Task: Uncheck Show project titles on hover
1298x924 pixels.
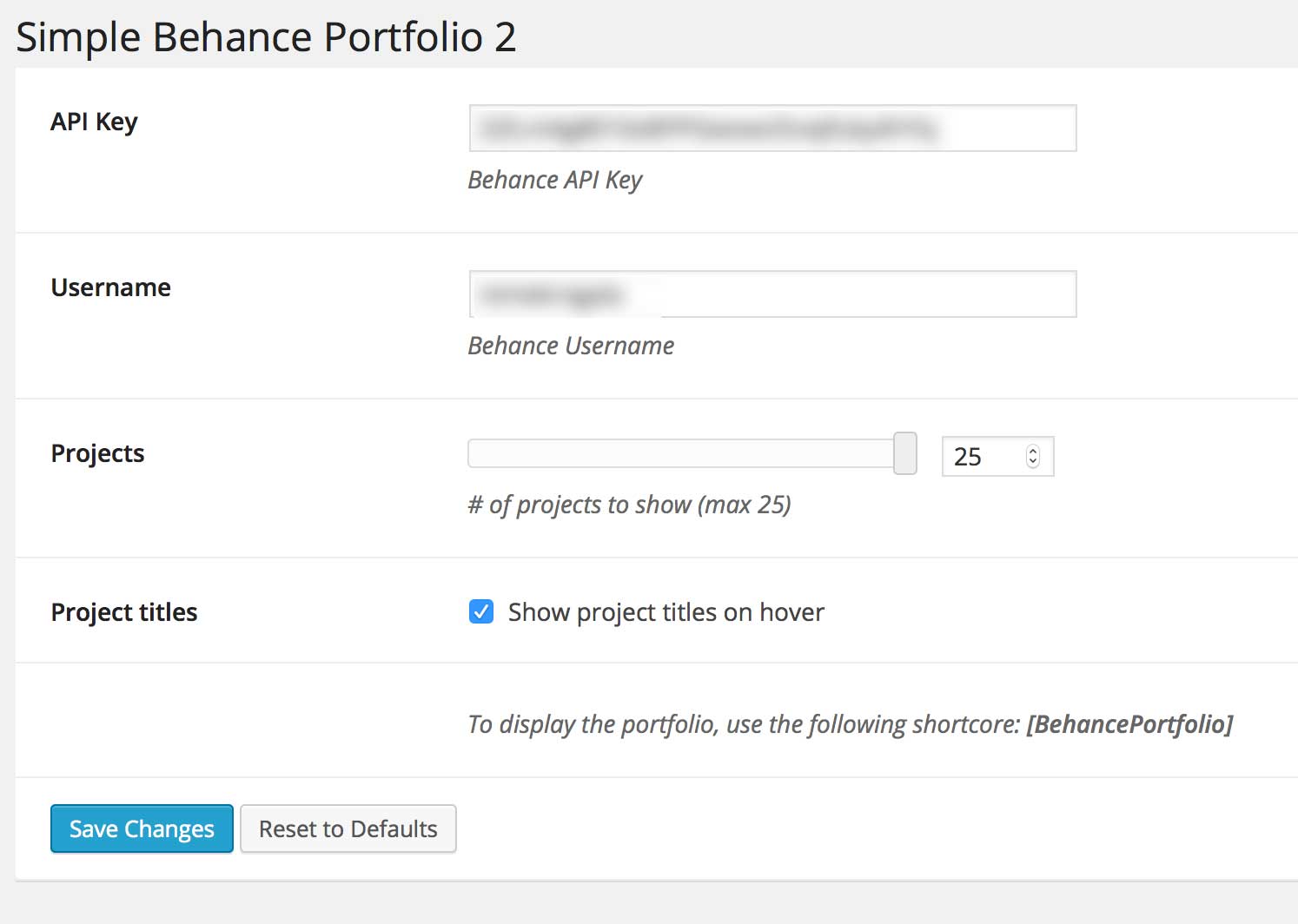Action: coord(481,611)
